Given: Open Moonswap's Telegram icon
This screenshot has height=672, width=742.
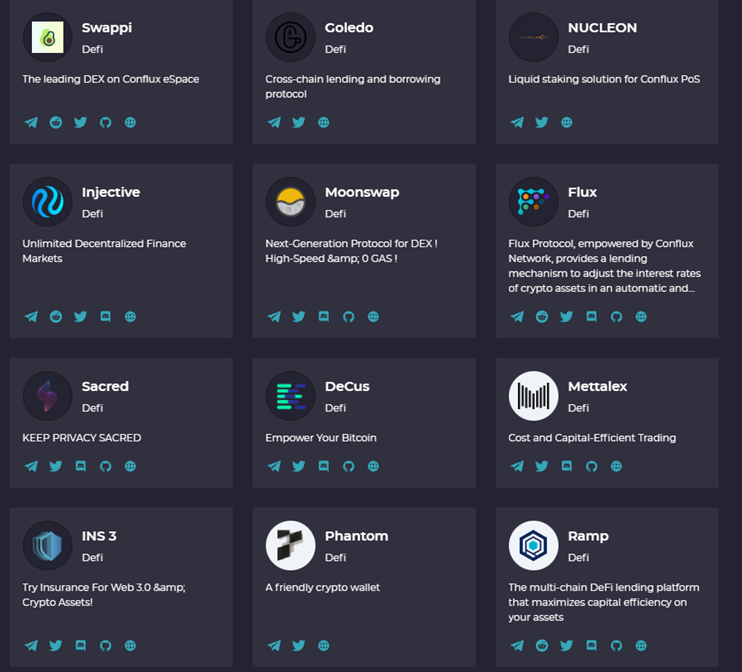Looking at the screenshot, I should [x=274, y=317].
